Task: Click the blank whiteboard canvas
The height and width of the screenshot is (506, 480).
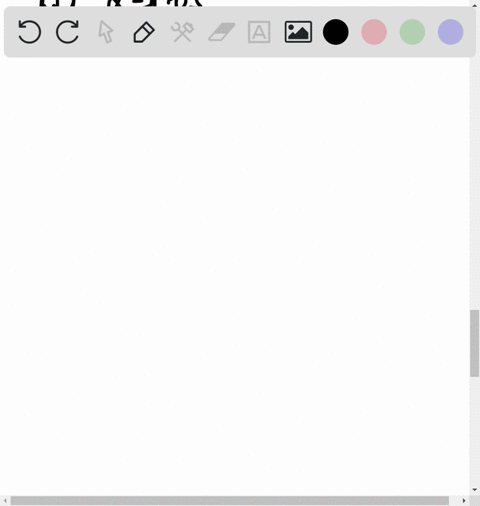Action: pos(233,267)
